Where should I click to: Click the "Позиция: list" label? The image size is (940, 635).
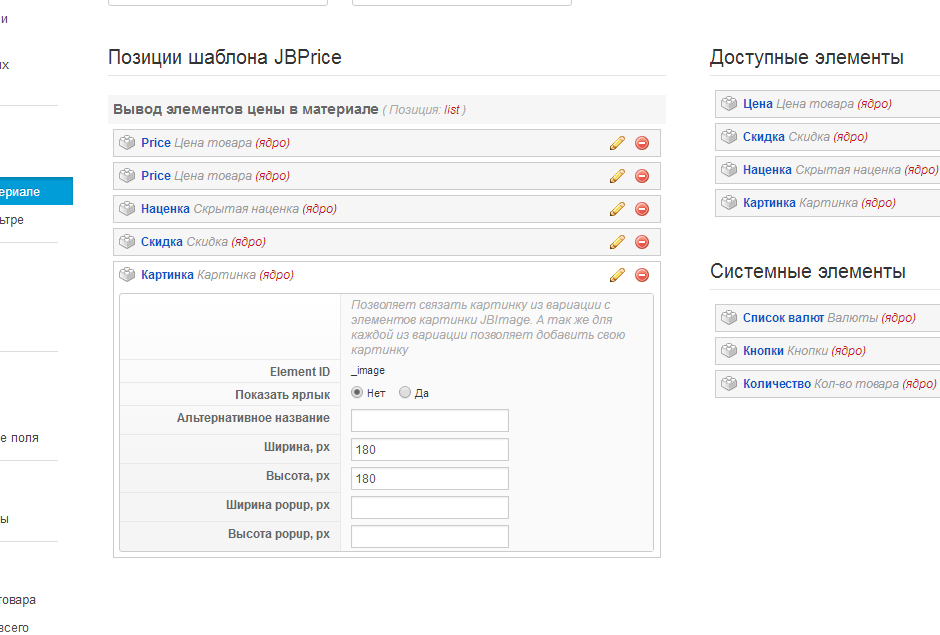(424, 110)
